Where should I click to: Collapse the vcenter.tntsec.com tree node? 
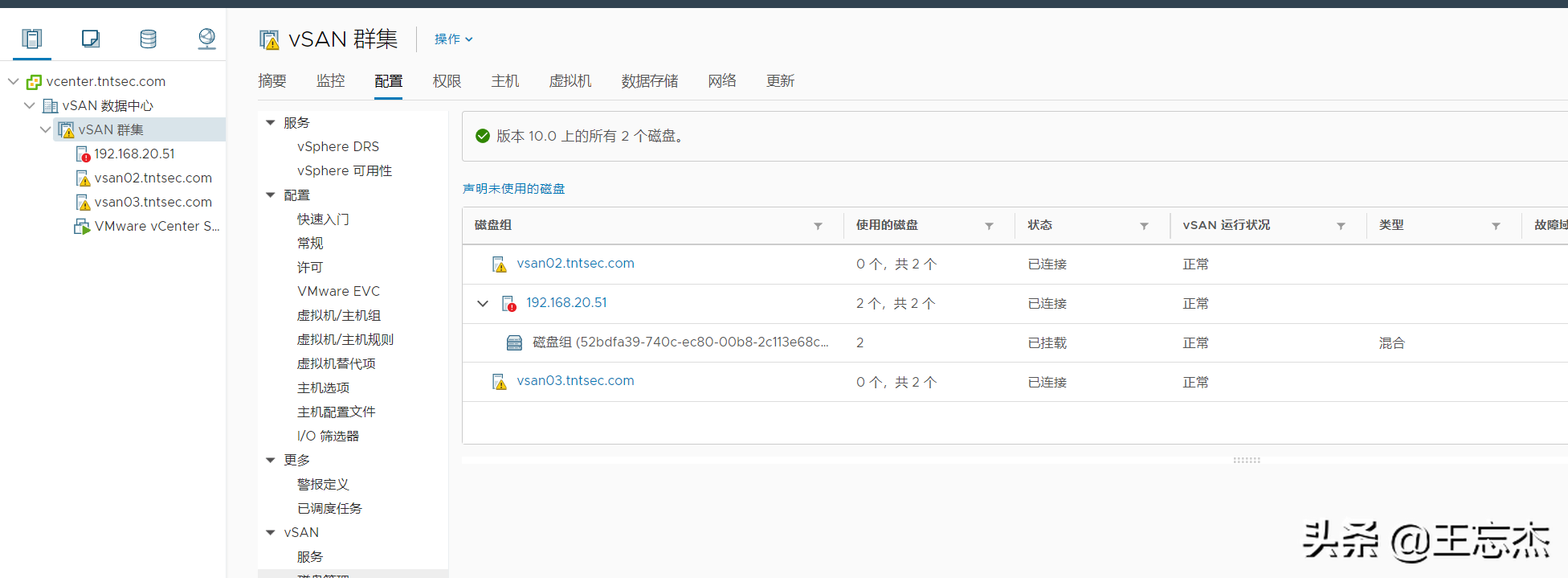(x=14, y=81)
